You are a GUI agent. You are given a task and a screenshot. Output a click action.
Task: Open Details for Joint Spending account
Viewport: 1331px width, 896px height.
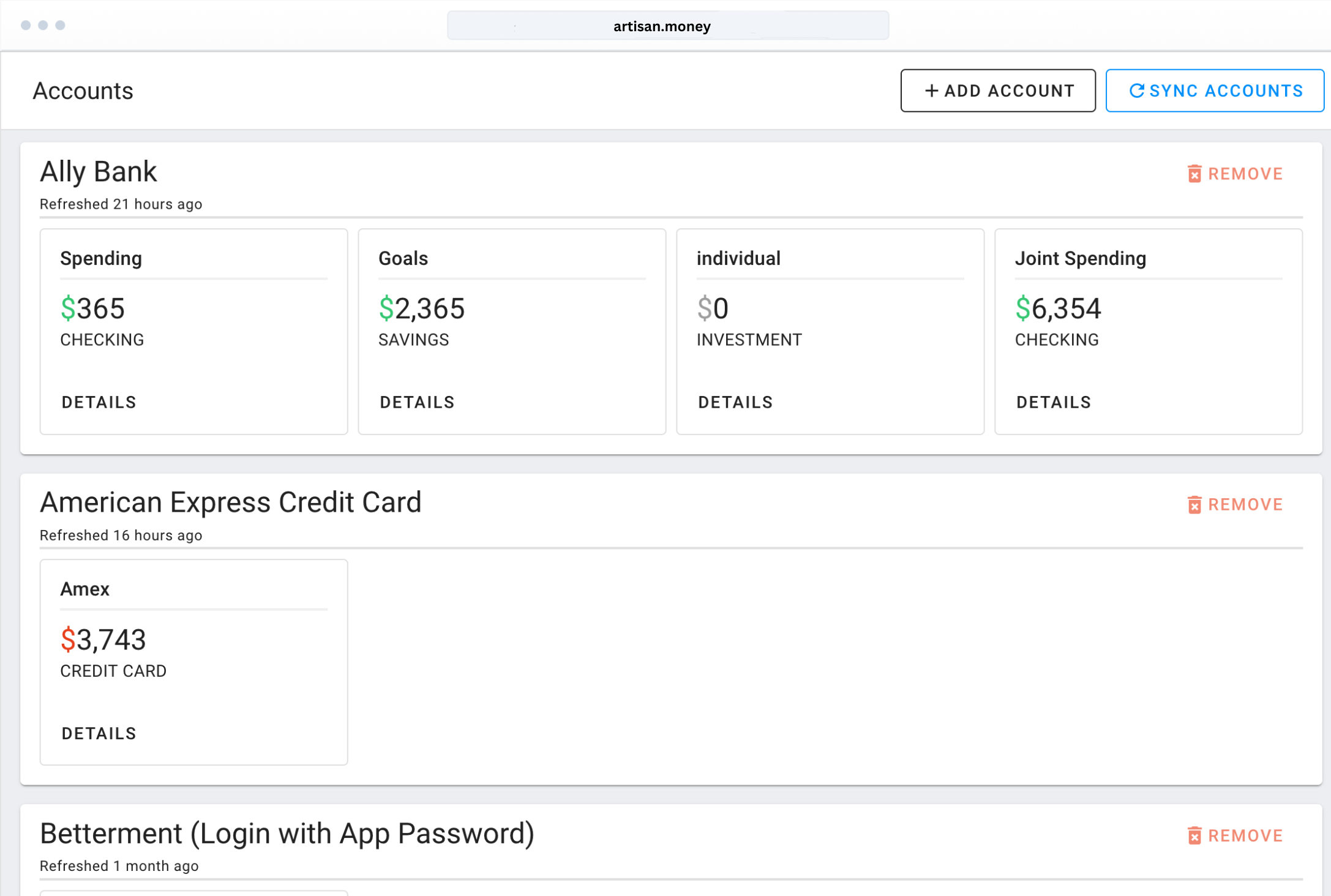(1054, 402)
